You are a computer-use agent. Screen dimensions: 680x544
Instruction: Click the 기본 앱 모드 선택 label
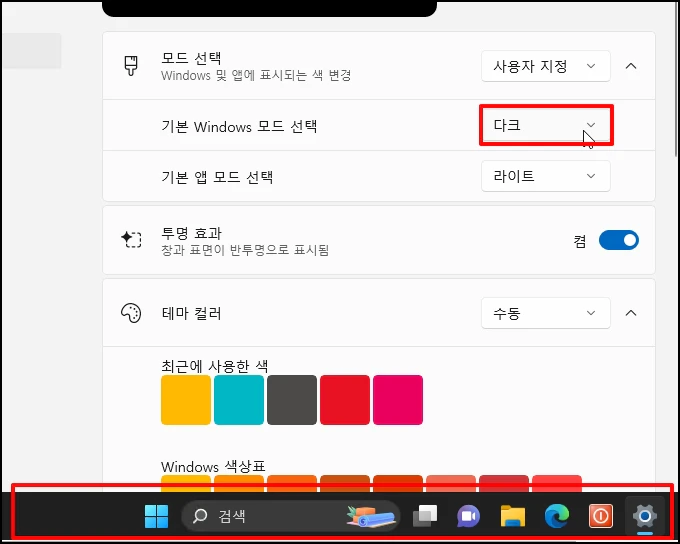click(x=217, y=177)
